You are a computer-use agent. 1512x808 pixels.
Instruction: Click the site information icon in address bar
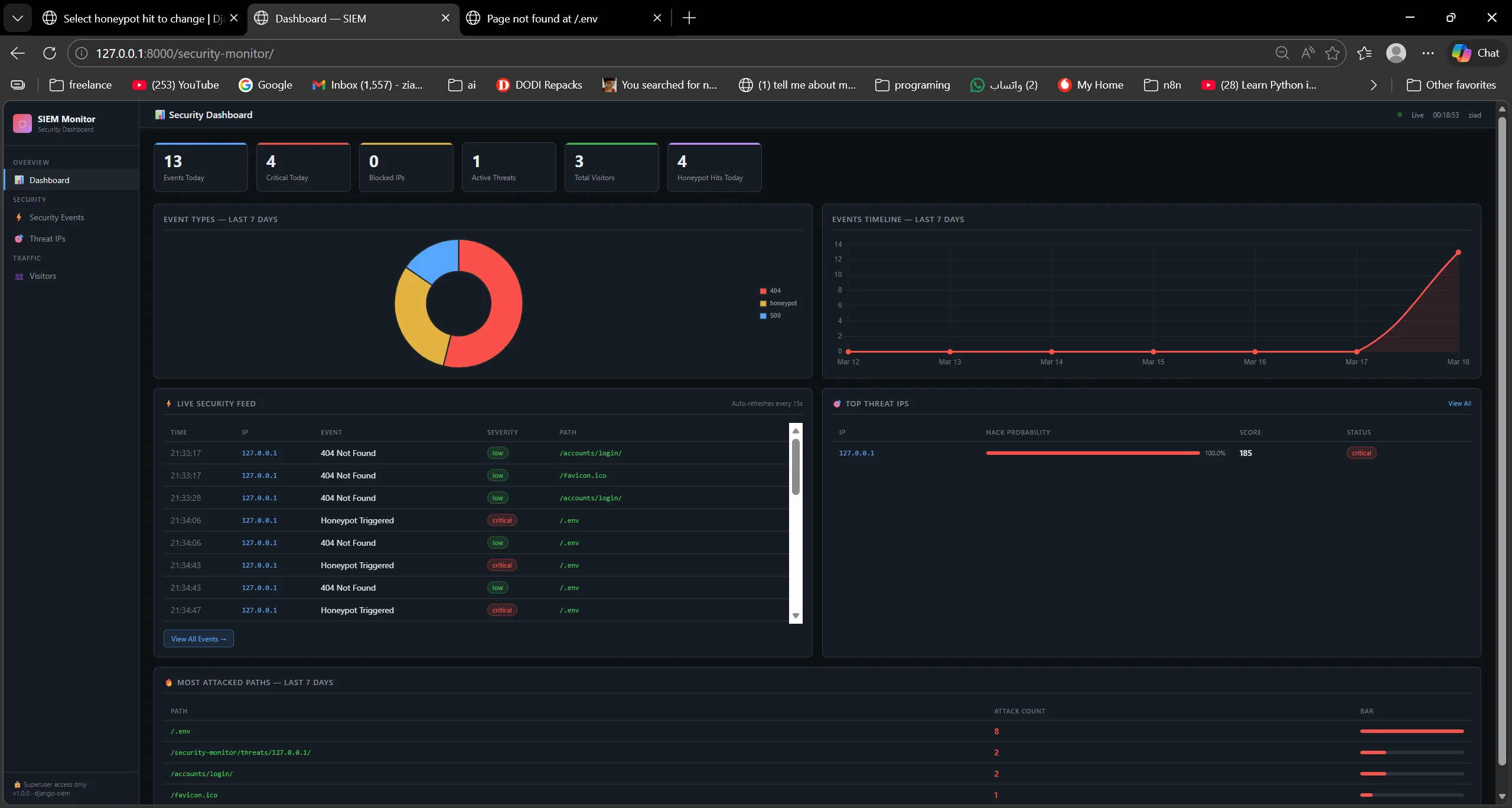(x=82, y=53)
